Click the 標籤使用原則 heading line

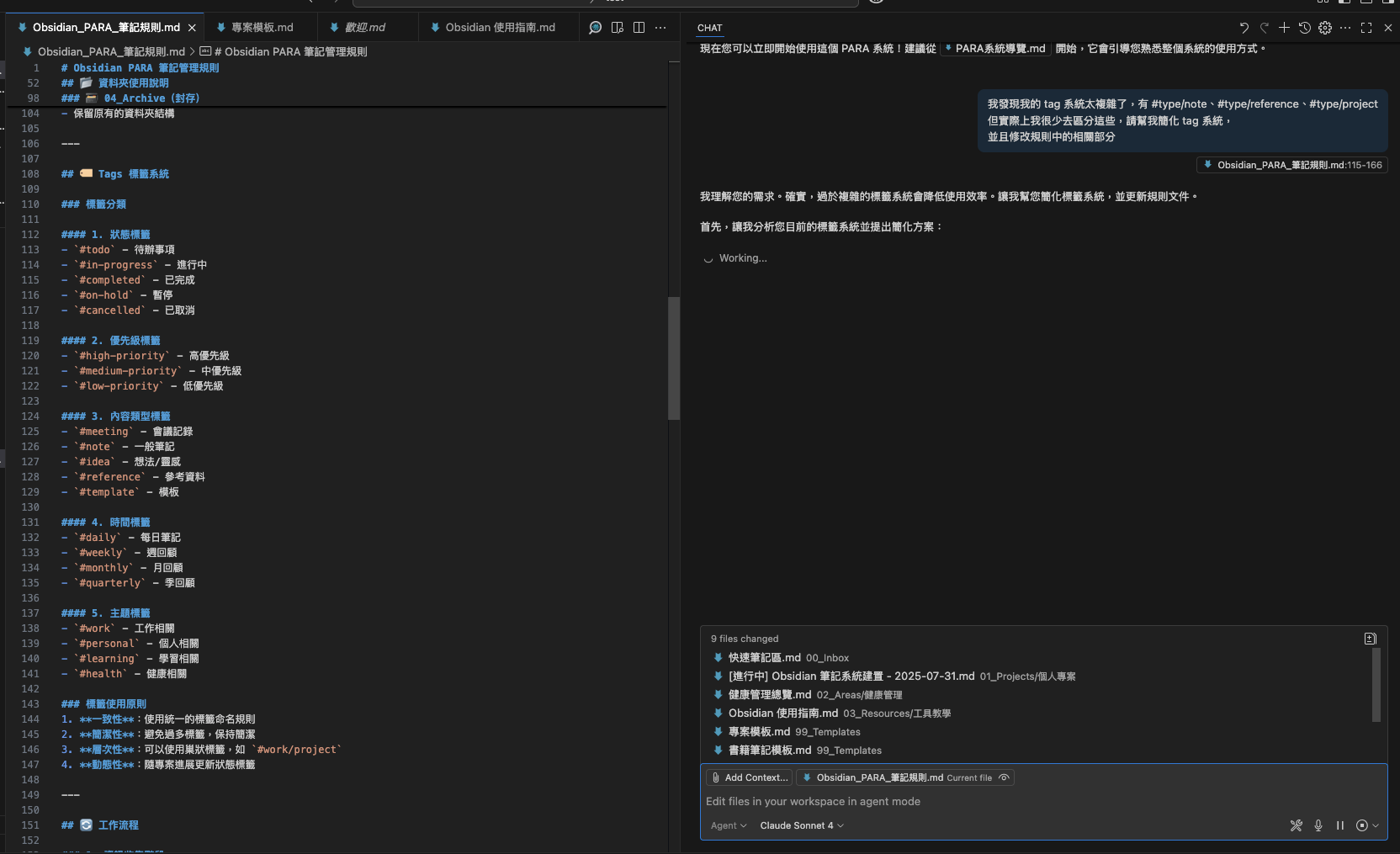[103, 704]
